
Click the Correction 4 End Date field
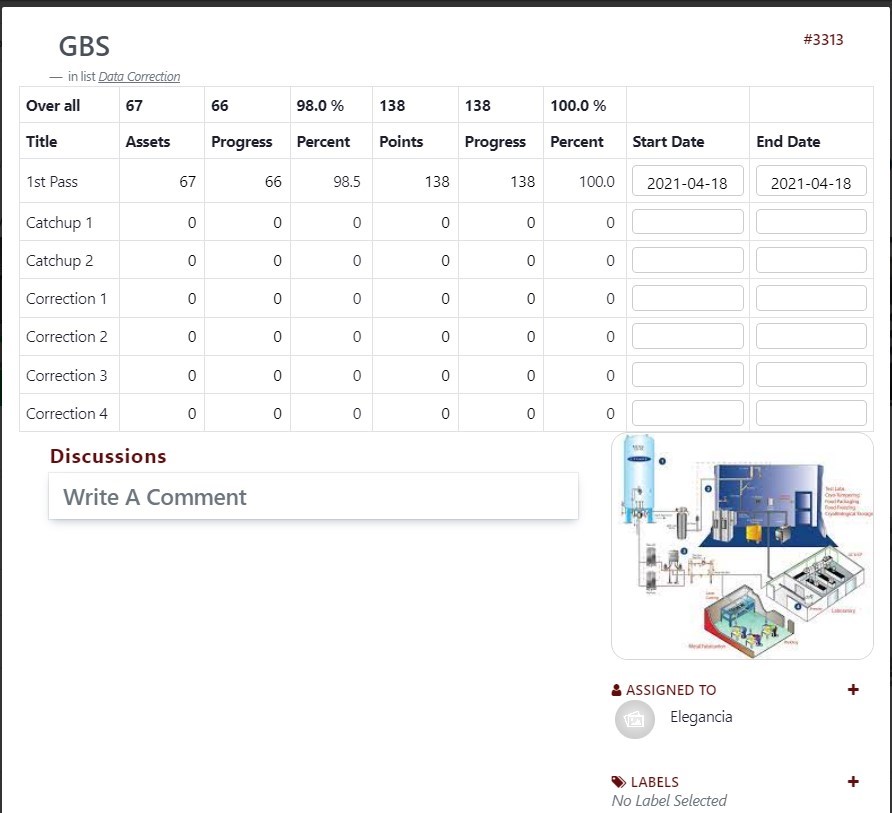811,413
